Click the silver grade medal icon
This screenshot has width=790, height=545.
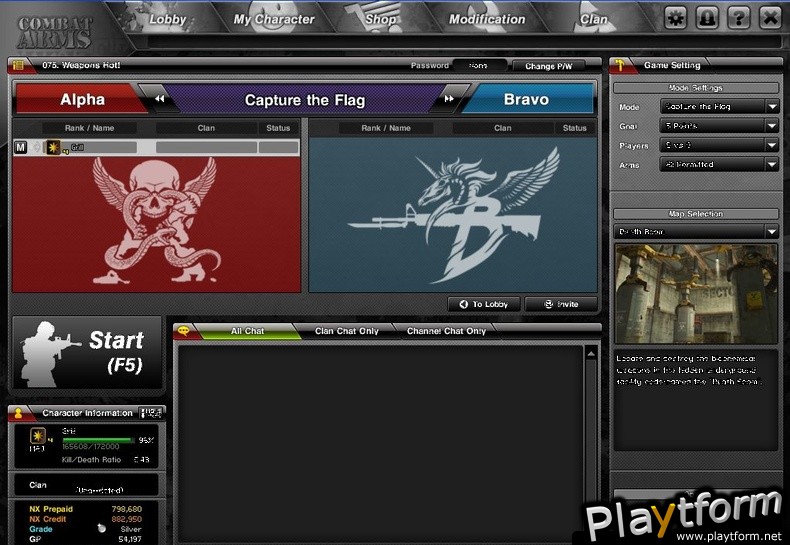point(102,528)
